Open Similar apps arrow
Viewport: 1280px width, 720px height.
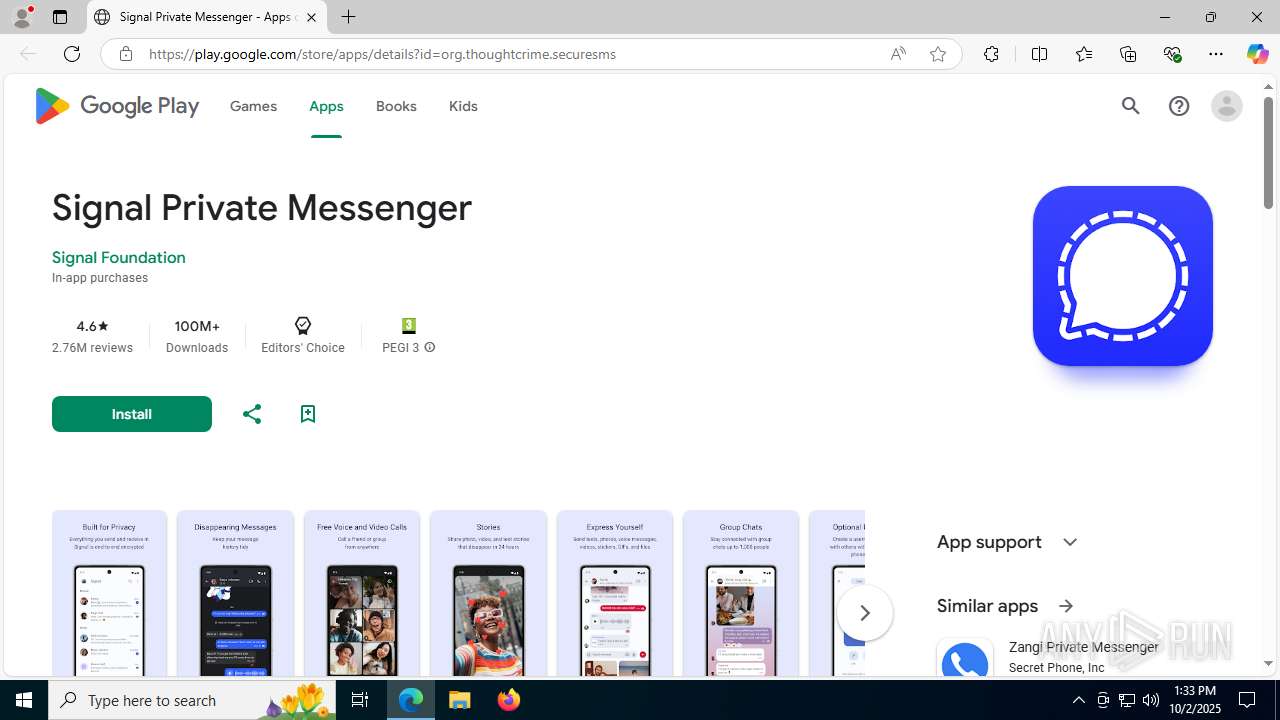(x=1066, y=606)
